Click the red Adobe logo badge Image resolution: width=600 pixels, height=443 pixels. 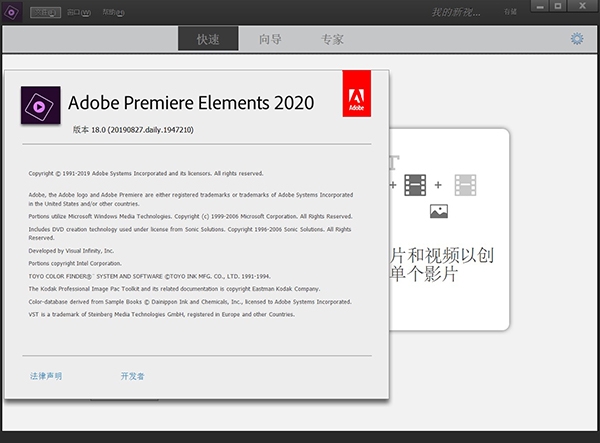358,91
